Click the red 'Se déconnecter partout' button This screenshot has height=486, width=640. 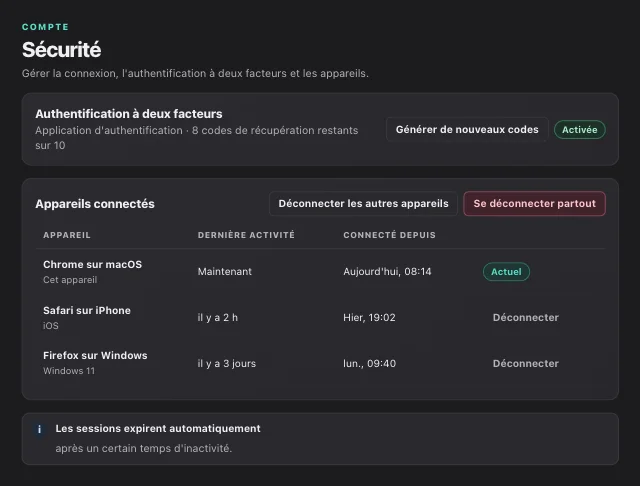pyautogui.click(x=534, y=204)
